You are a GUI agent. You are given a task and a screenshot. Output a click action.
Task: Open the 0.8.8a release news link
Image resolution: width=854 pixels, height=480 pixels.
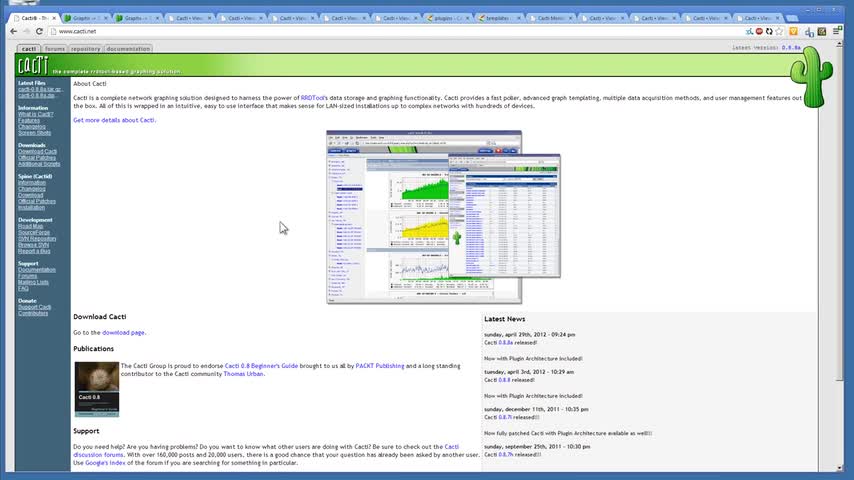505,343
